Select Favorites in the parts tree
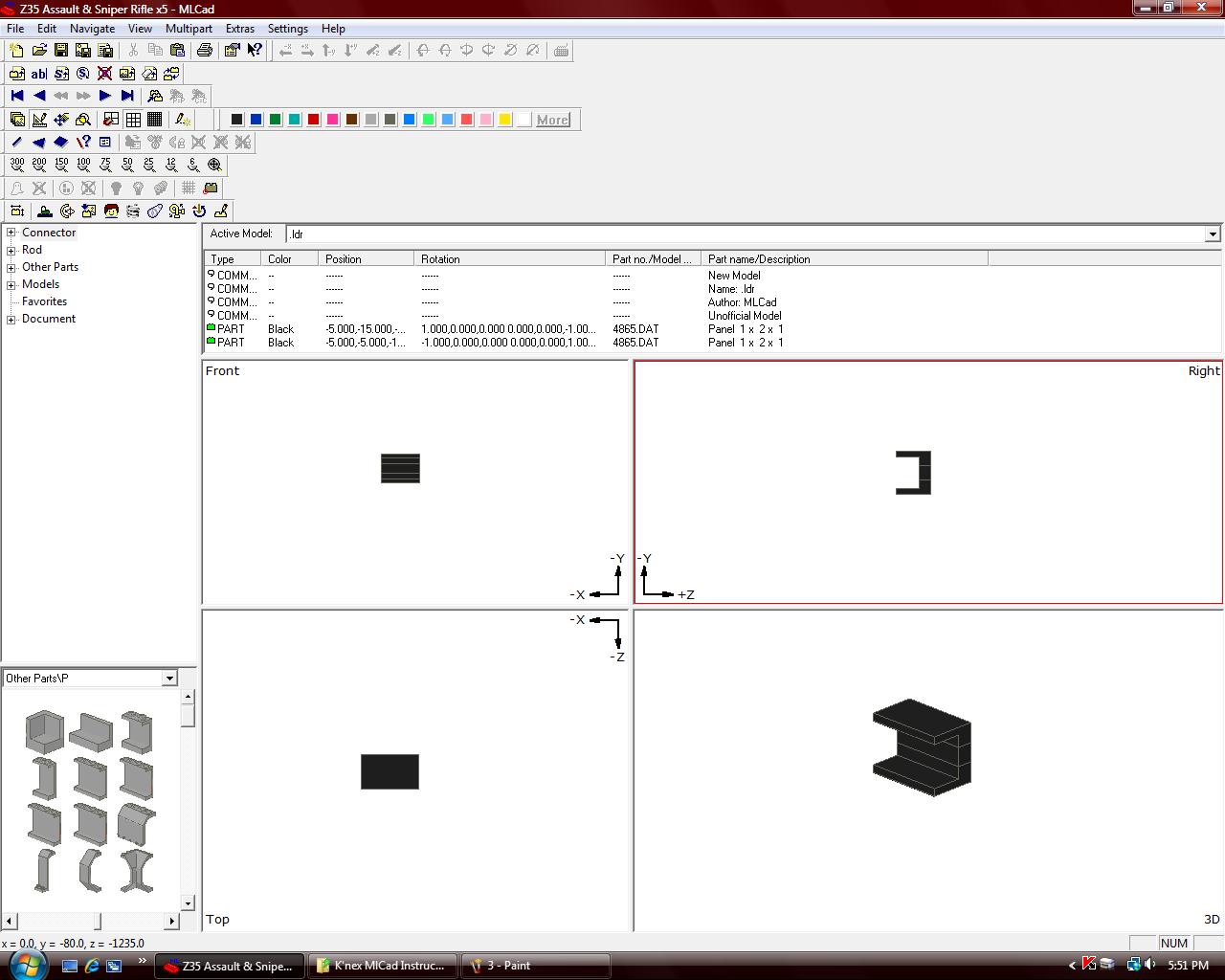The width and height of the screenshot is (1225, 980). [44, 301]
